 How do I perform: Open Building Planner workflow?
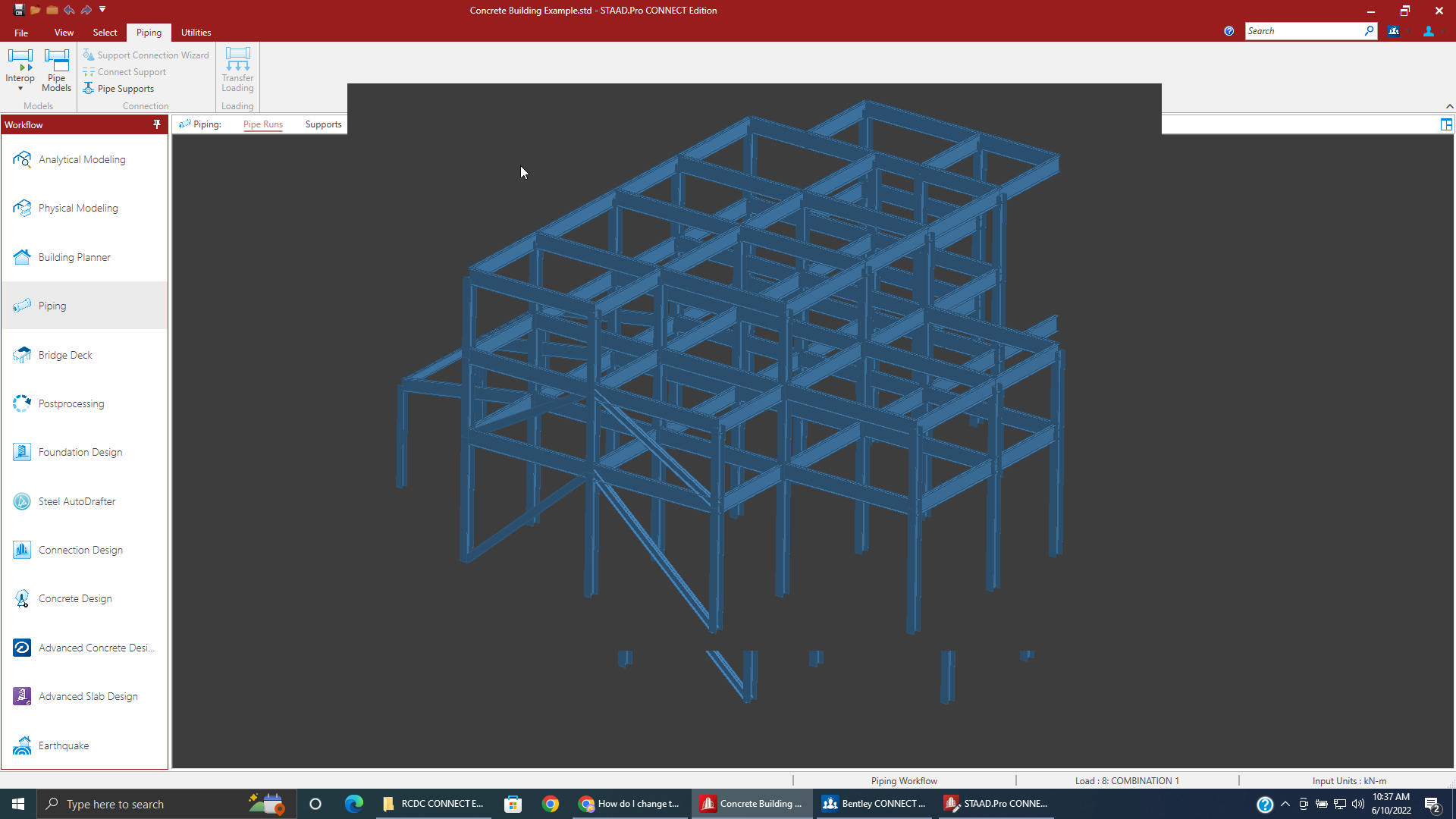pos(84,257)
